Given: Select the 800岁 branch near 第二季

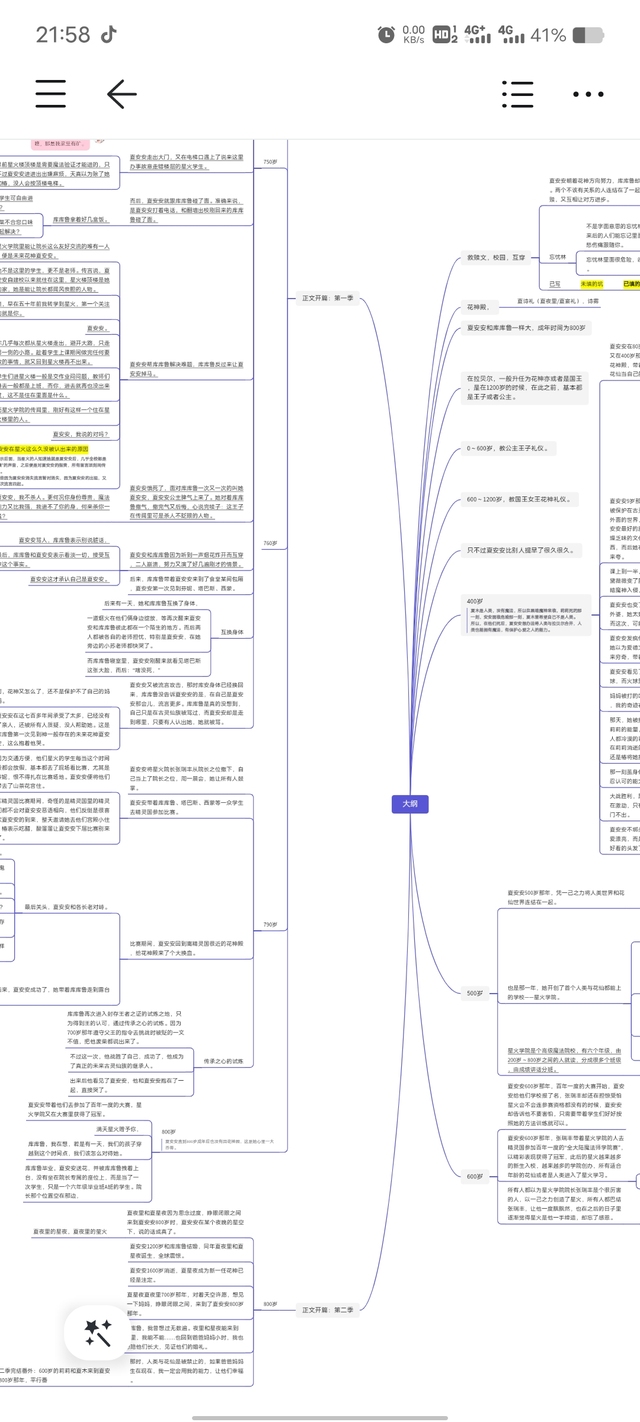Looking at the screenshot, I should 270,1304.
